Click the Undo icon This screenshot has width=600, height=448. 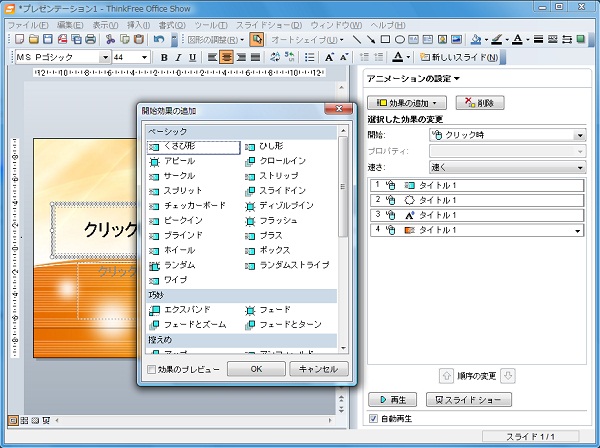159,39
